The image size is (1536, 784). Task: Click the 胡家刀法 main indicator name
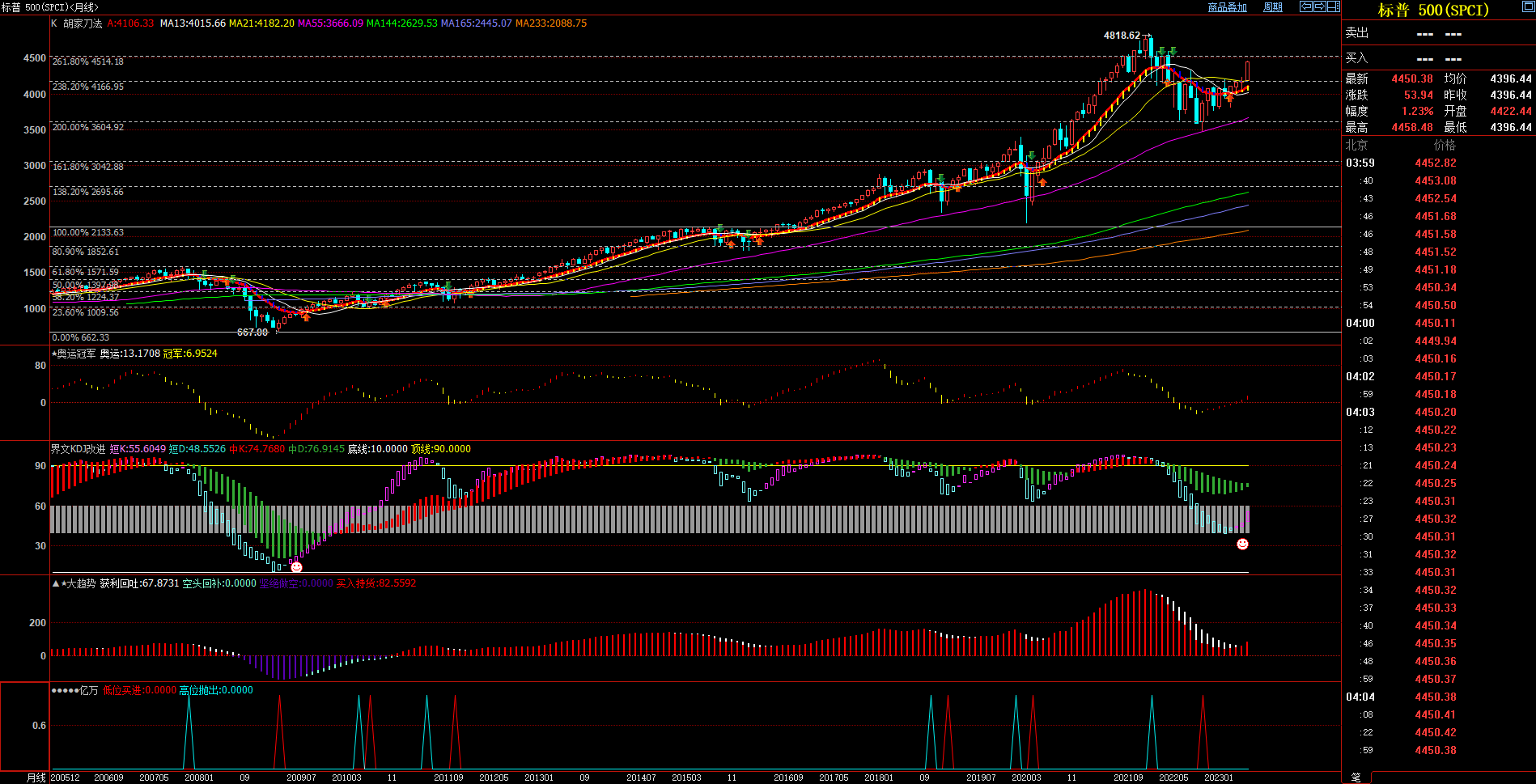[83, 23]
